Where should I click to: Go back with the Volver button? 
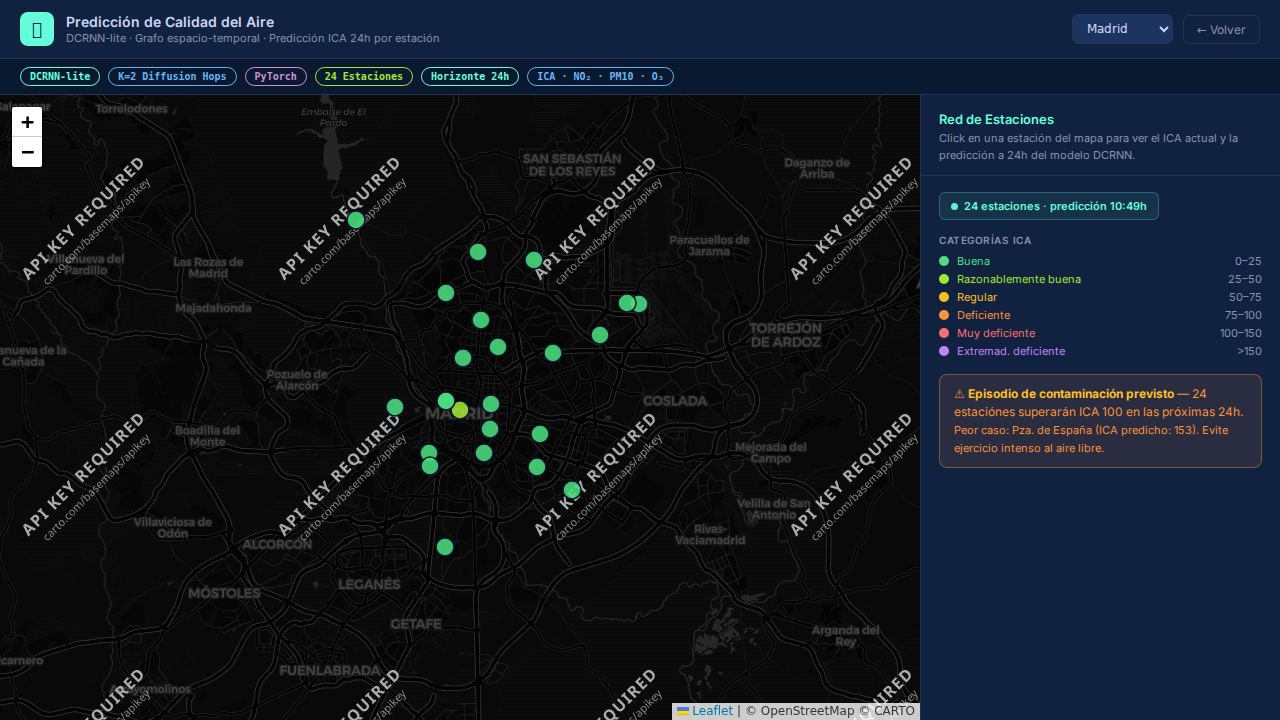pos(1221,29)
